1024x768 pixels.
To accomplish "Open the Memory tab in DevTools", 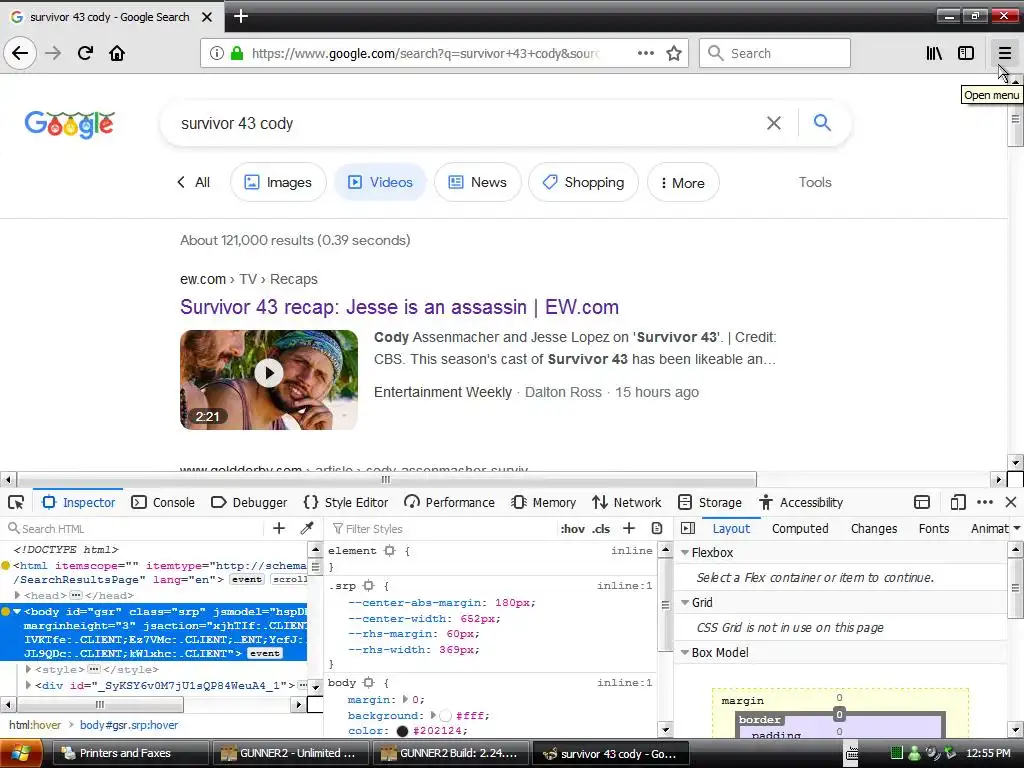I will [544, 502].
